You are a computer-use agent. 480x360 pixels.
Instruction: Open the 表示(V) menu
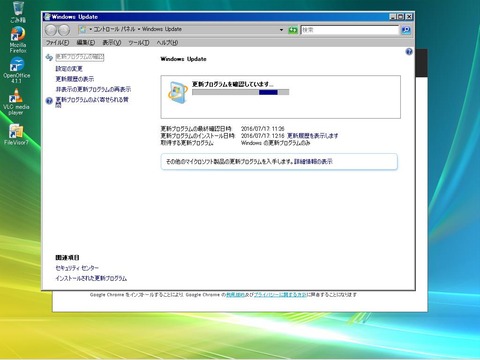pyautogui.click(x=112, y=43)
